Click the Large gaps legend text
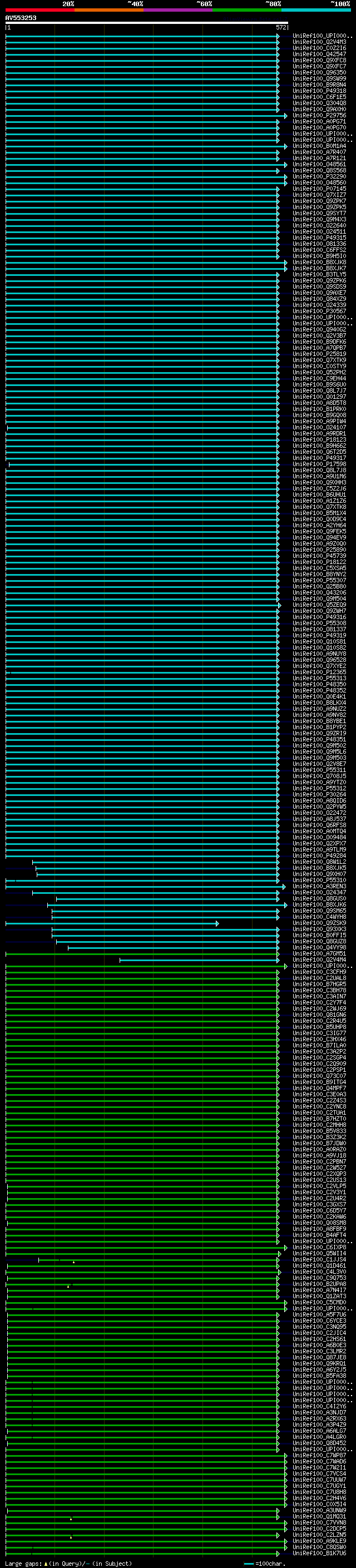The width and height of the screenshot is (356, 1568). pyautogui.click(x=68, y=1563)
